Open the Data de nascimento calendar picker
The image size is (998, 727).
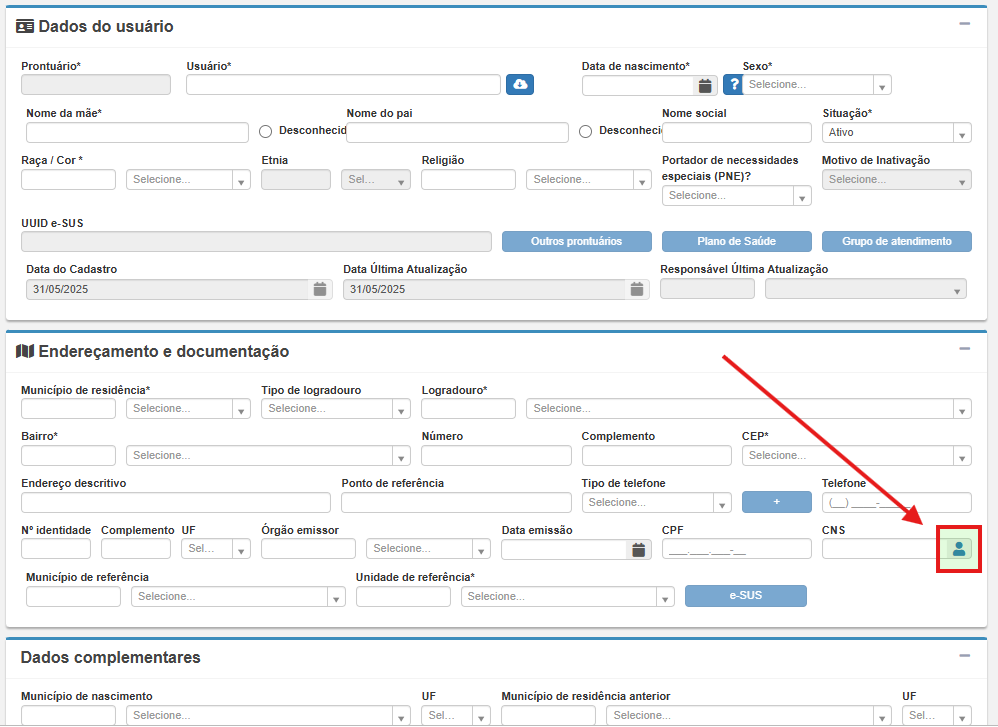pos(705,85)
